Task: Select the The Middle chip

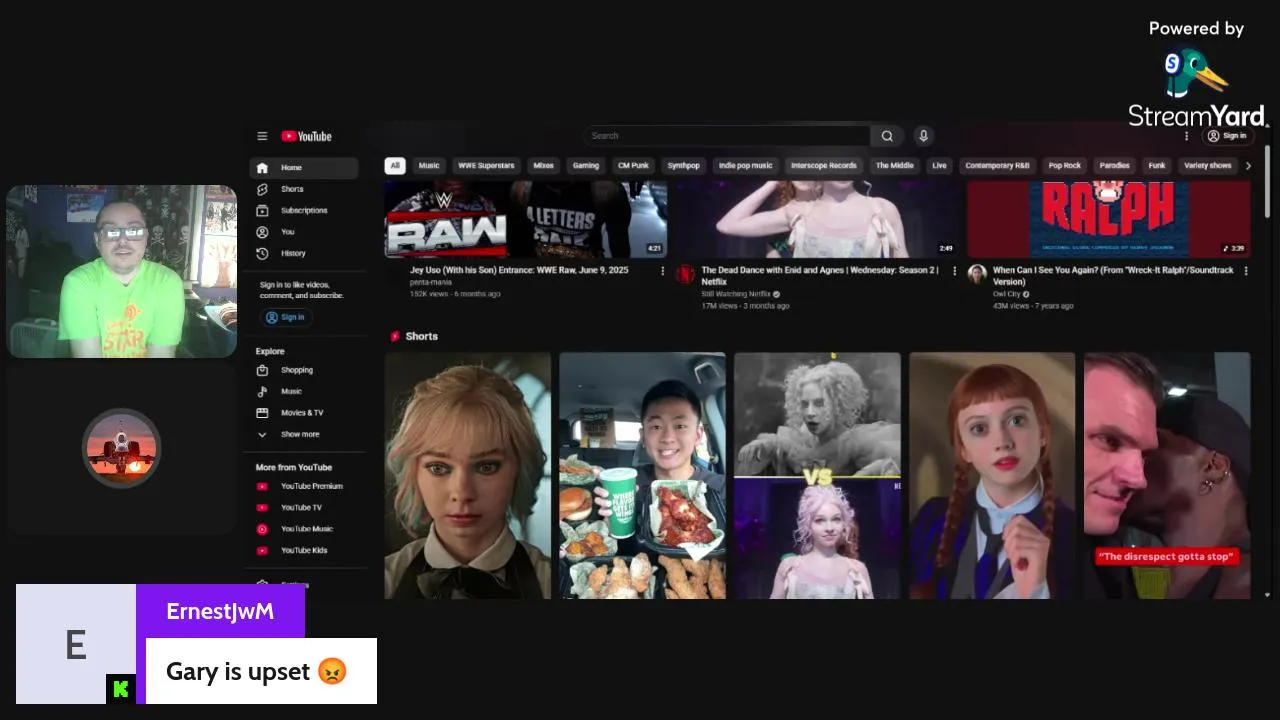Action: (x=895, y=165)
